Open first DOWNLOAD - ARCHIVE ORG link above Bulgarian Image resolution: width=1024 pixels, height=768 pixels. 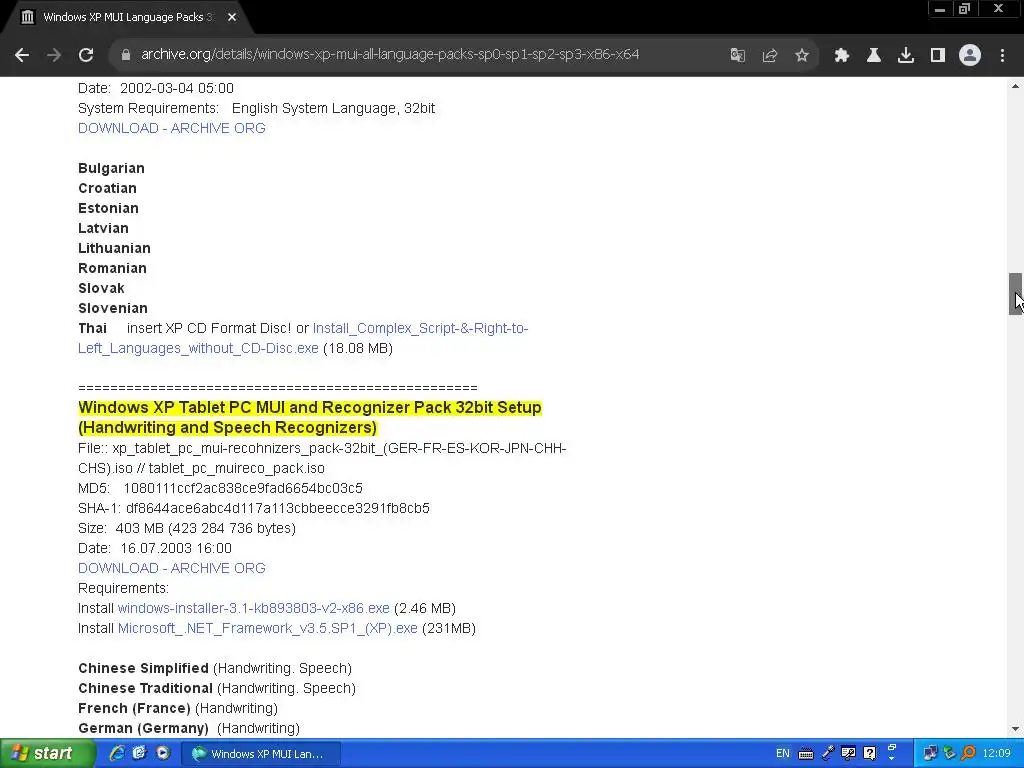[172, 128]
